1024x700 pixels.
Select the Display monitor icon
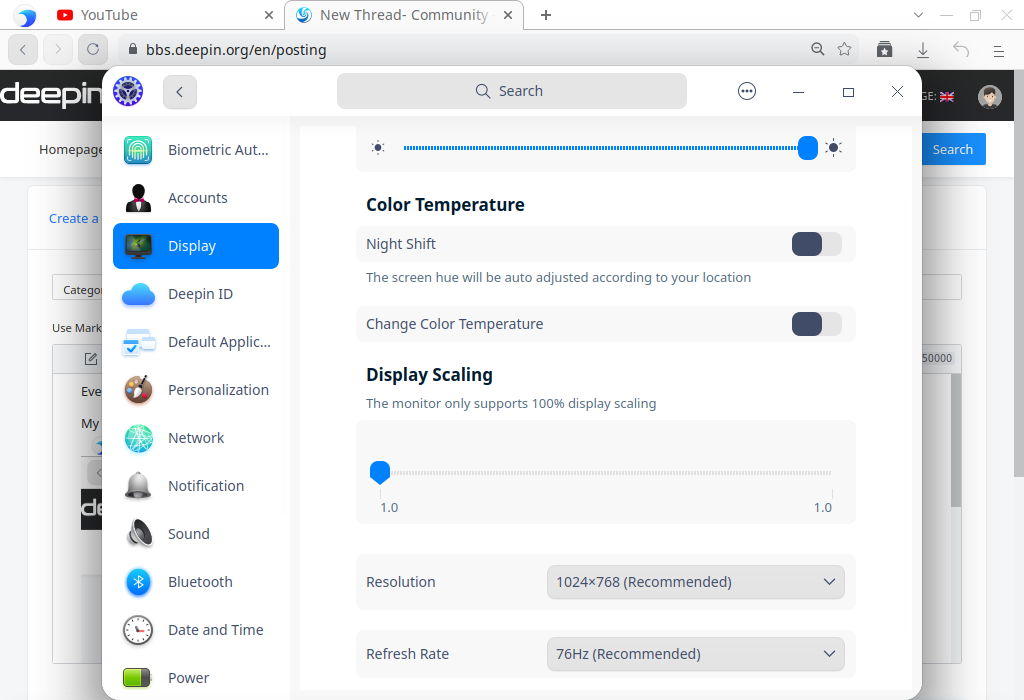138,246
